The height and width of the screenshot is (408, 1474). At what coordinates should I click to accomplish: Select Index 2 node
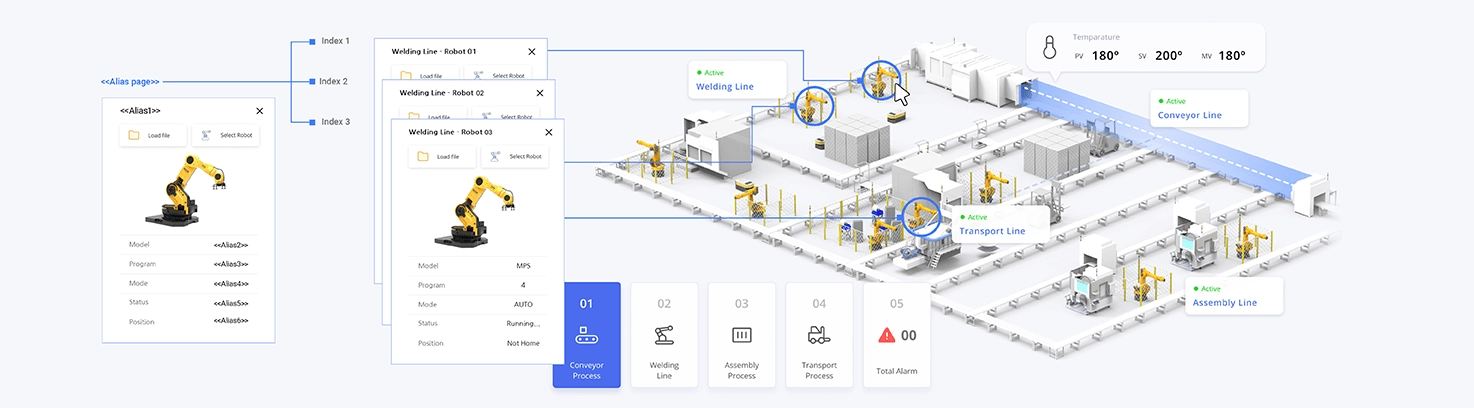click(x=311, y=81)
